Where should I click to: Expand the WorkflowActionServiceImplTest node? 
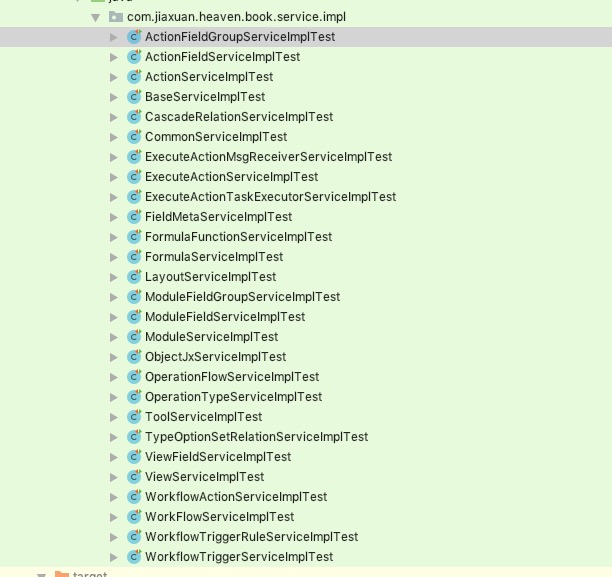click(114, 497)
